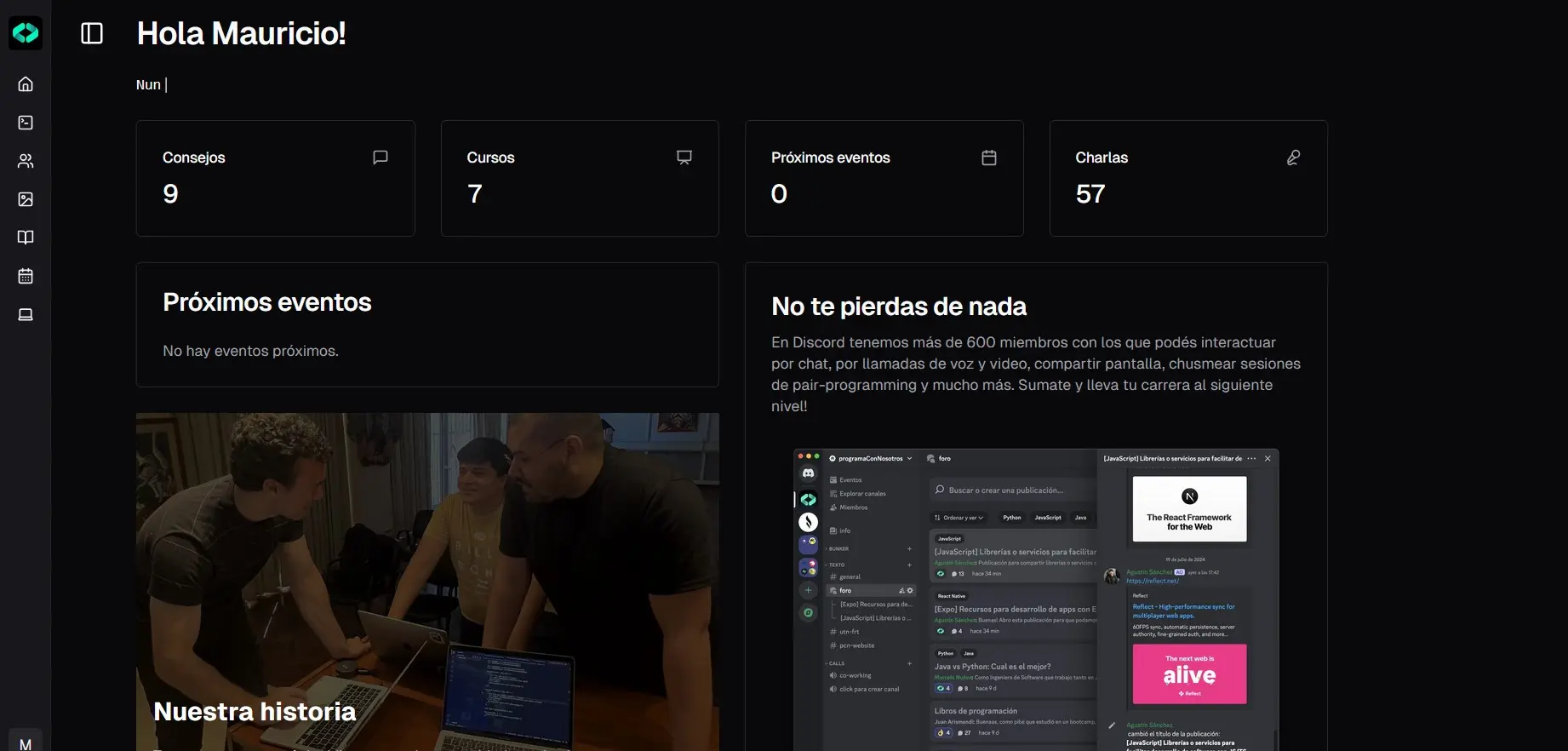Click the icon in the Charlas card
The image size is (1568, 751).
coord(1293,158)
